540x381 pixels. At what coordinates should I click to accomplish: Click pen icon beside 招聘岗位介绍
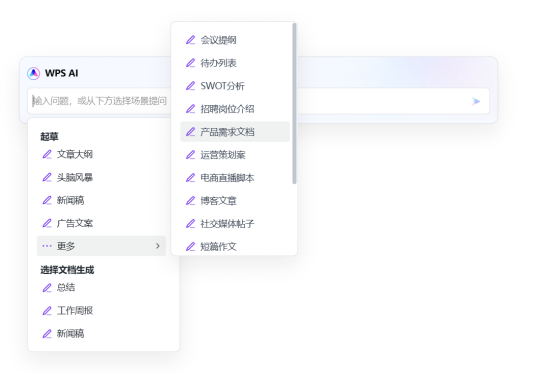pos(190,109)
